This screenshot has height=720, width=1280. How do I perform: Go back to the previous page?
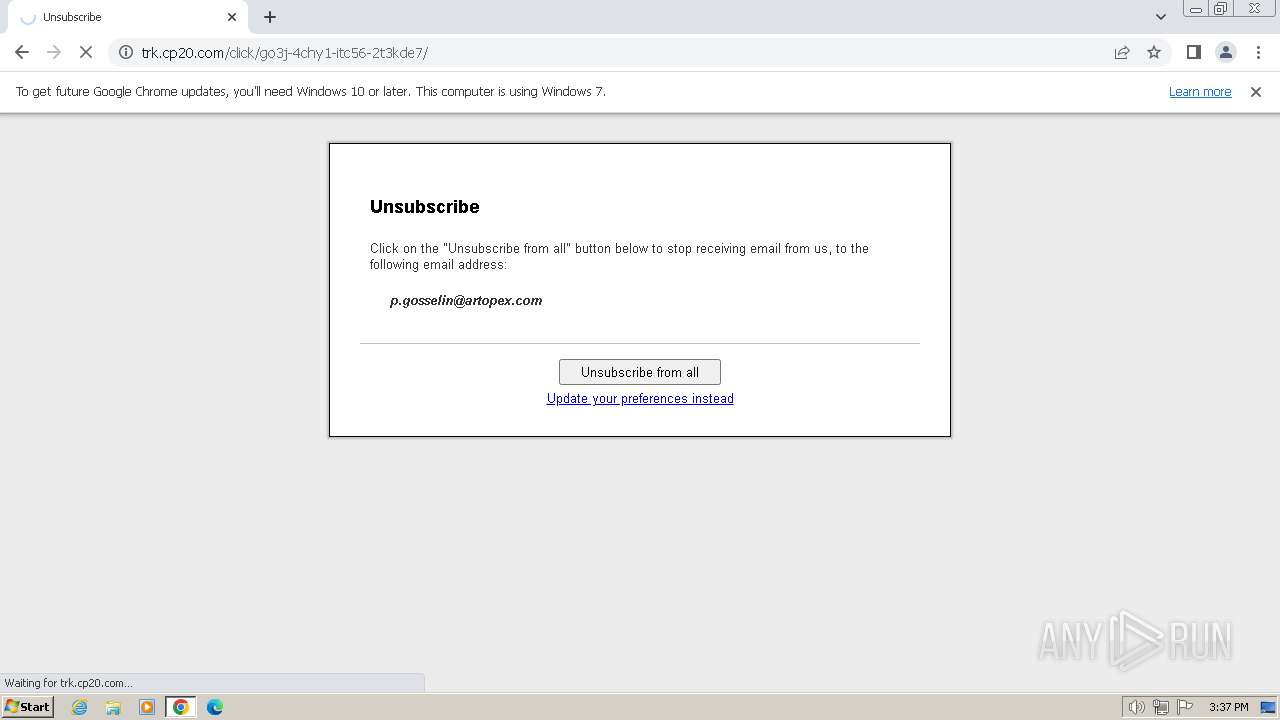coord(22,52)
